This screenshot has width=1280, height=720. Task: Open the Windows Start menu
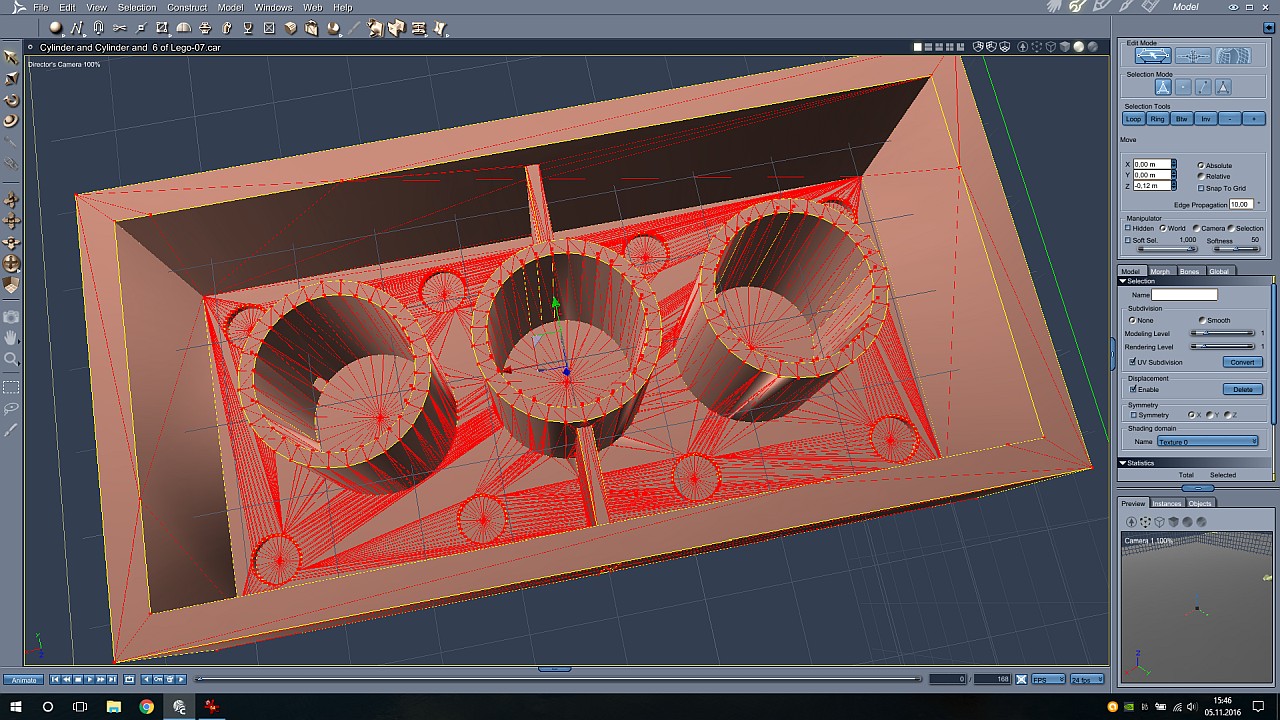[15, 706]
